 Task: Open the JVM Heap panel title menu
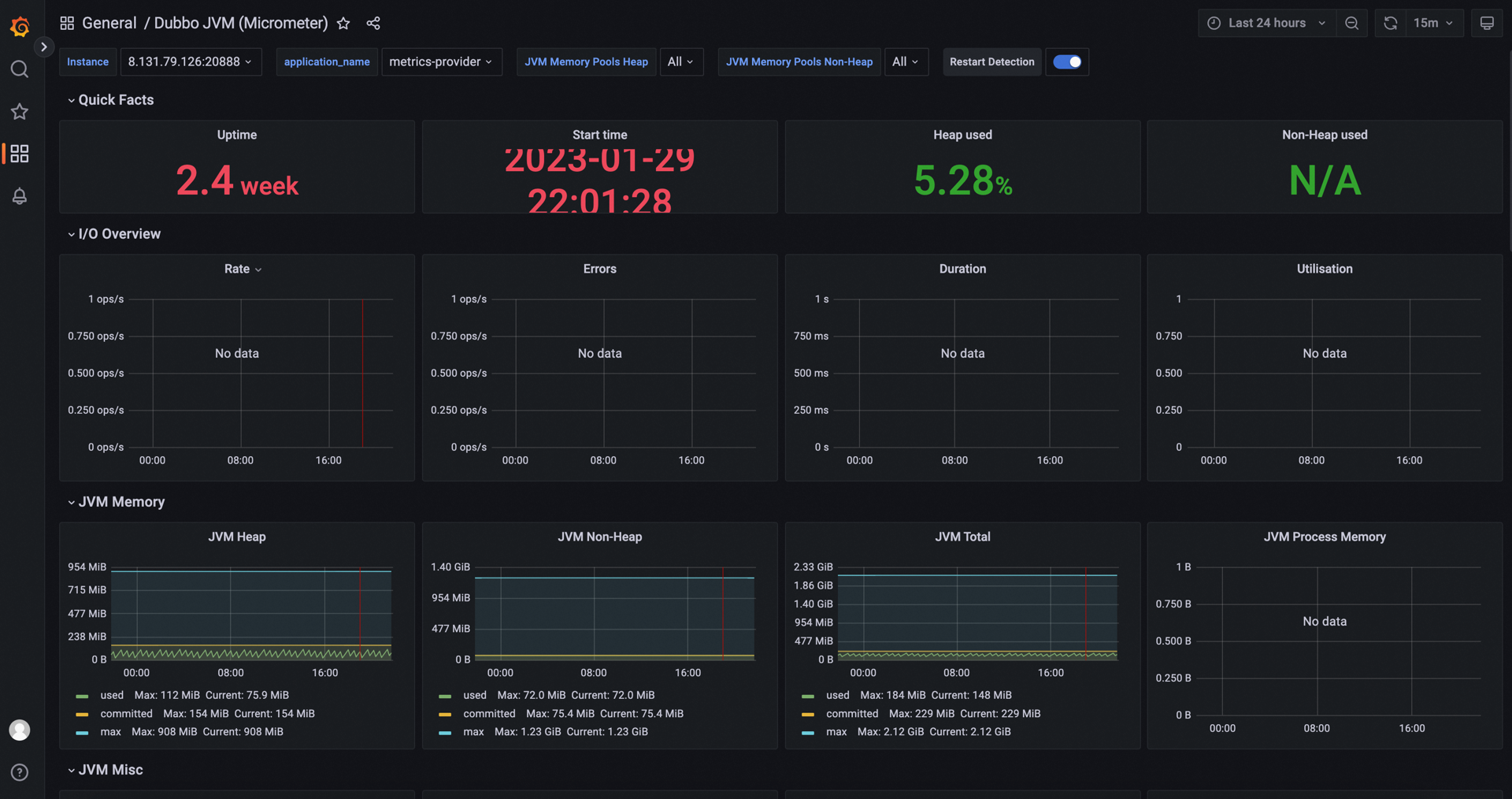coord(236,537)
